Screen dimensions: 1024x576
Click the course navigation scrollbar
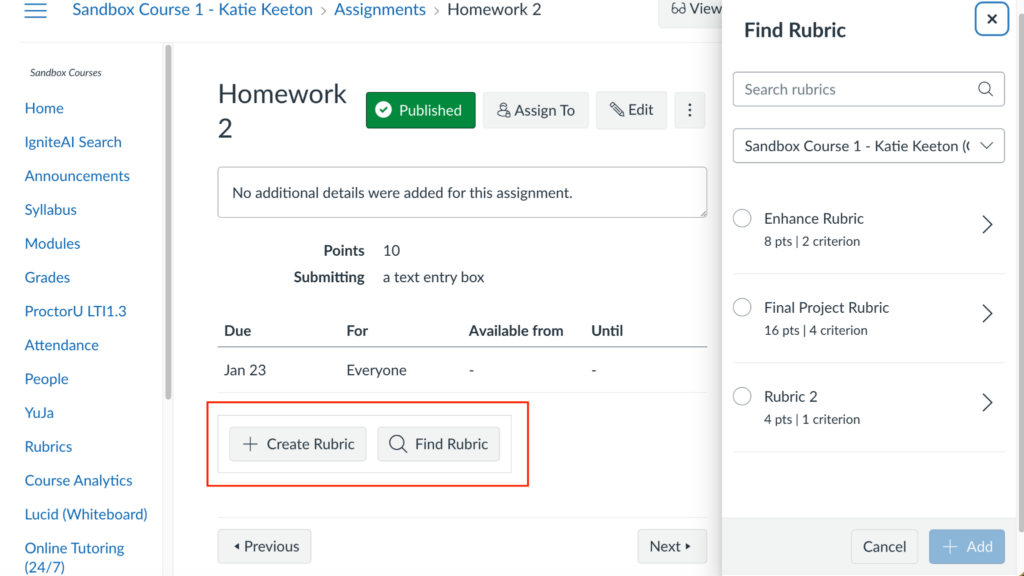click(x=168, y=222)
